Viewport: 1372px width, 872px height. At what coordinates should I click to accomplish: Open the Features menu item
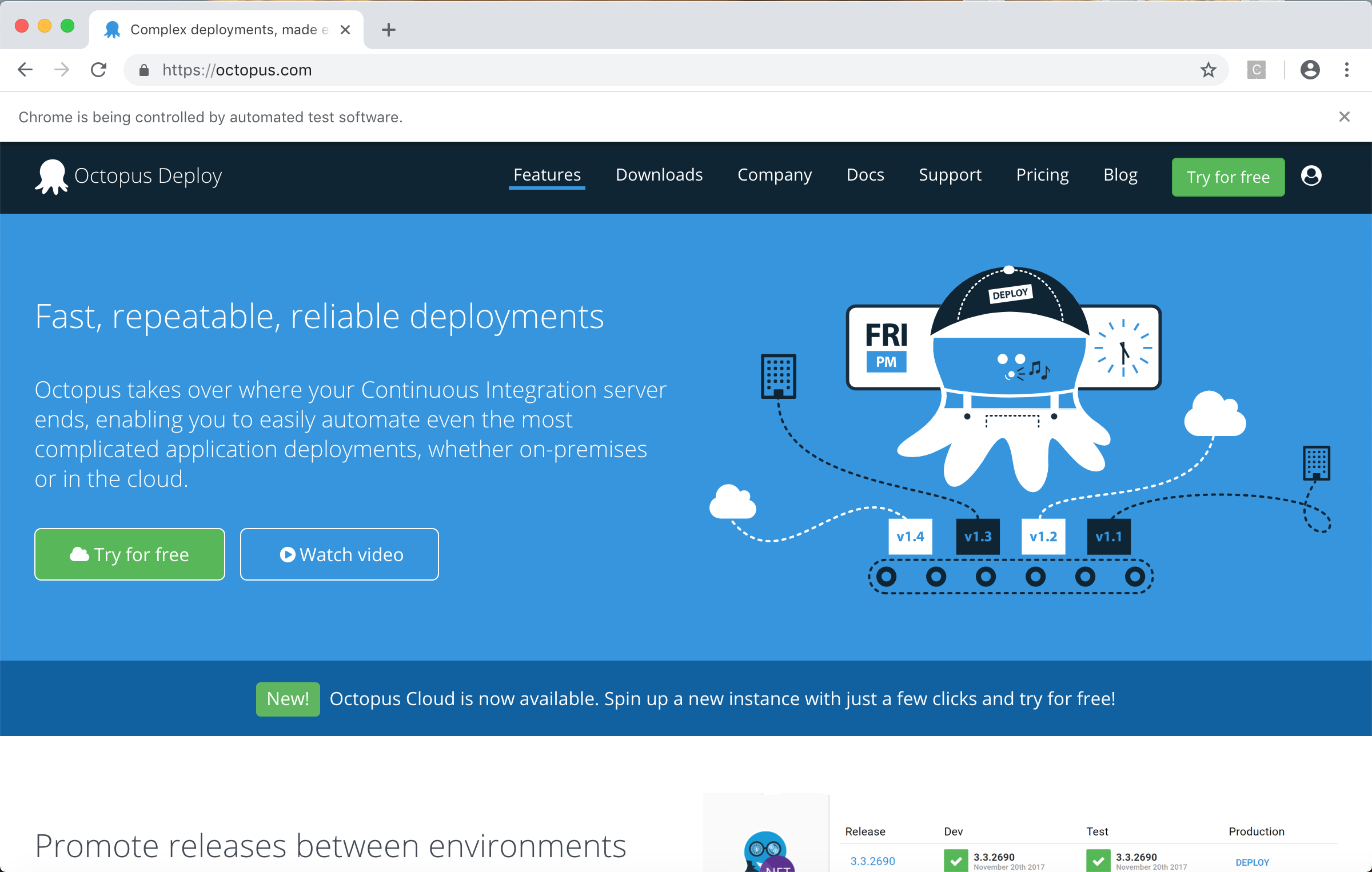click(x=547, y=175)
